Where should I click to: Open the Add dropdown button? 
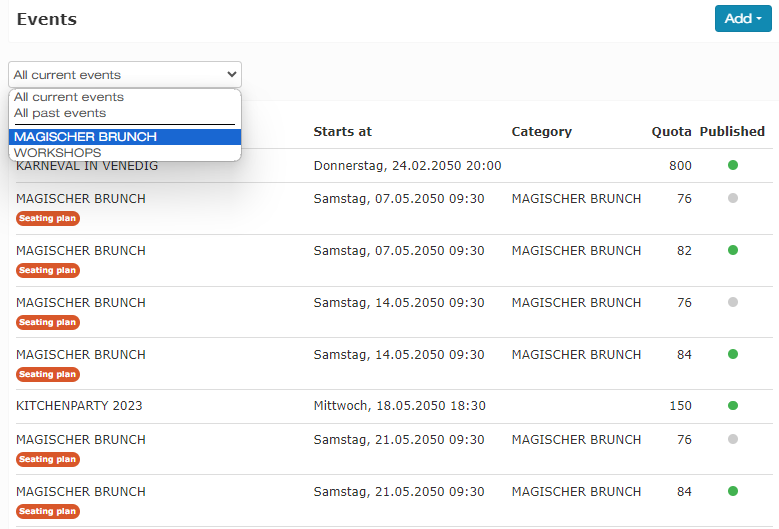click(743, 19)
